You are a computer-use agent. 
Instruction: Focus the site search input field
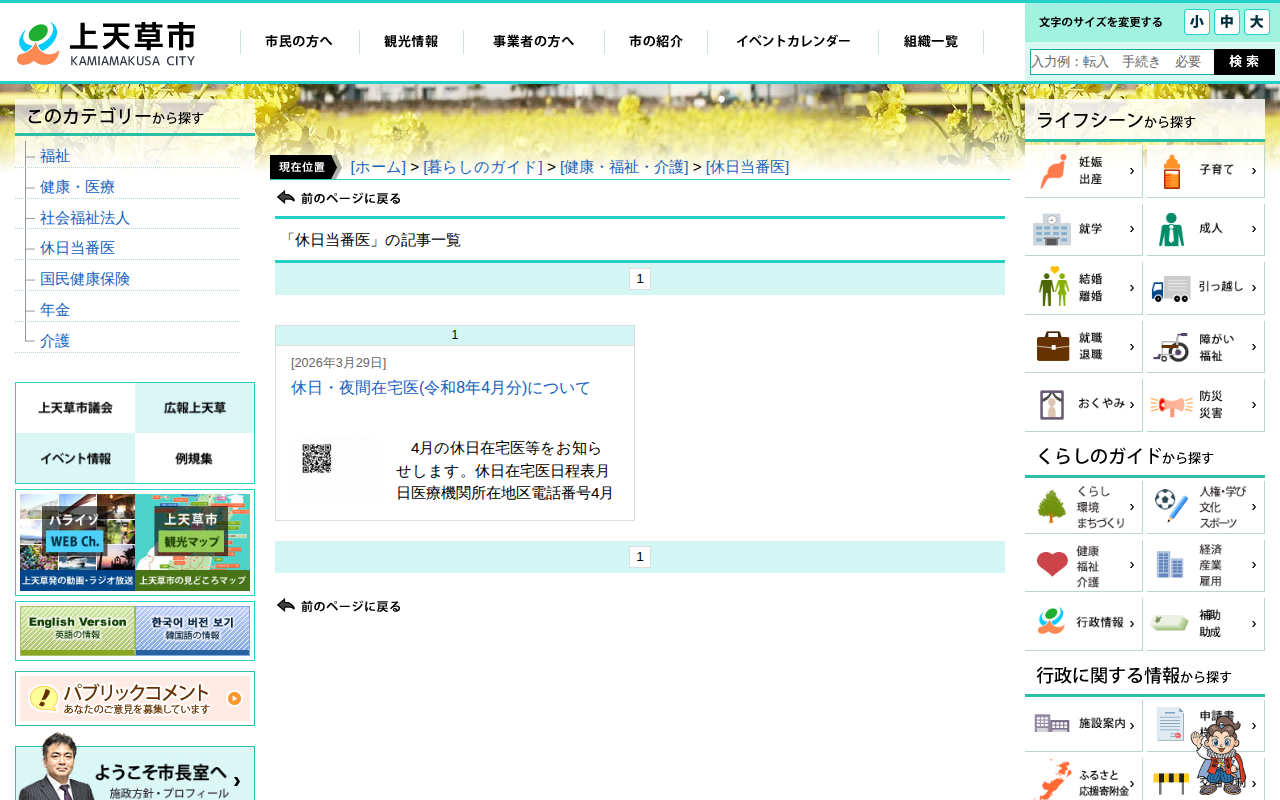(1122, 62)
